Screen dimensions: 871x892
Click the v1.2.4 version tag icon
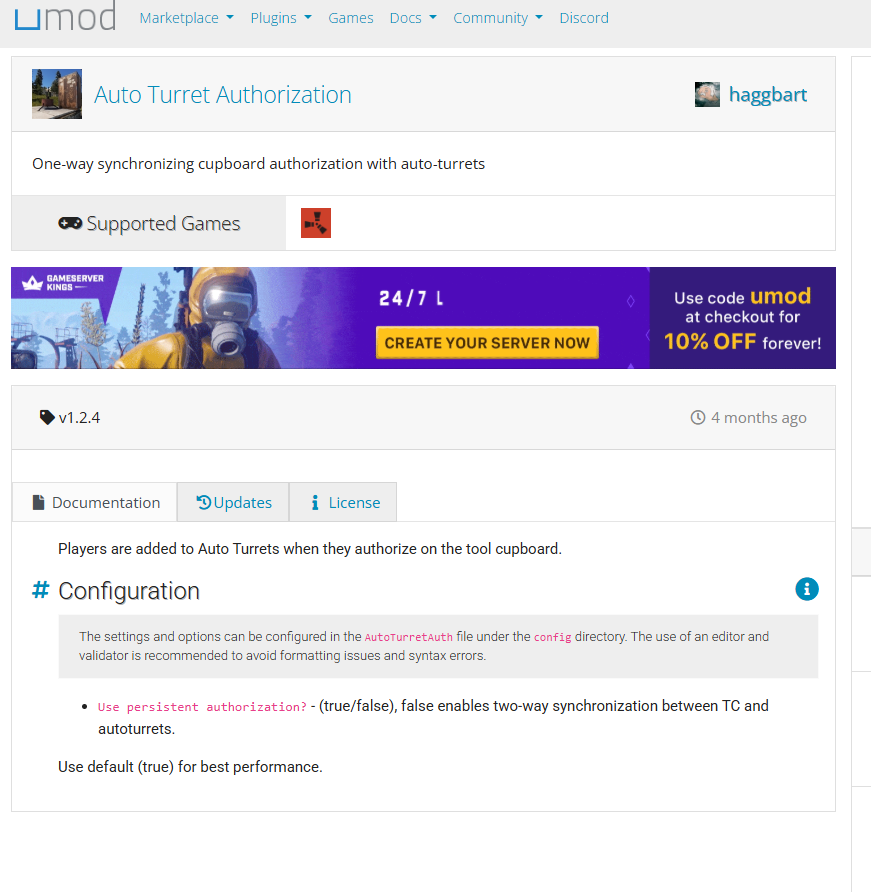(x=47, y=418)
